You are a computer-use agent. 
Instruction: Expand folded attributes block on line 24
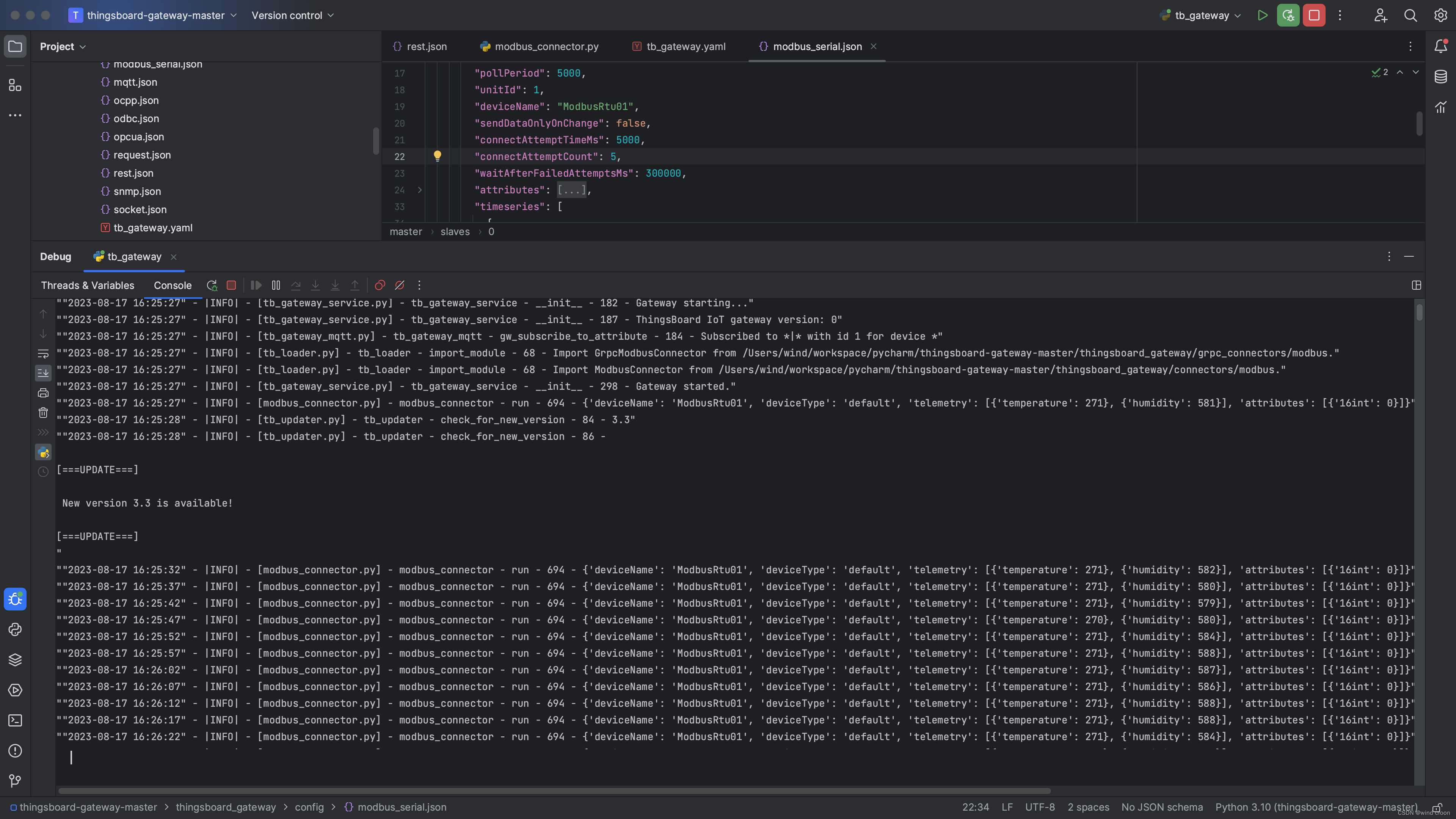click(x=419, y=190)
